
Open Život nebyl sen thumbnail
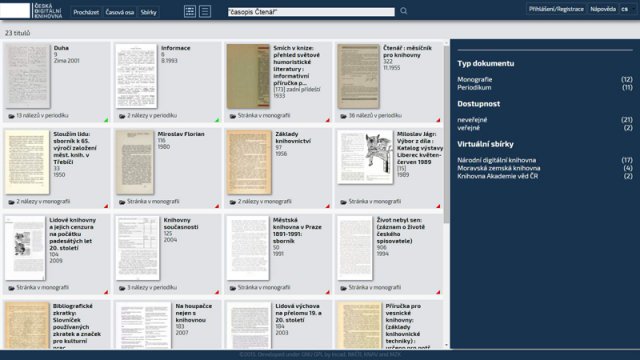[355, 248]
